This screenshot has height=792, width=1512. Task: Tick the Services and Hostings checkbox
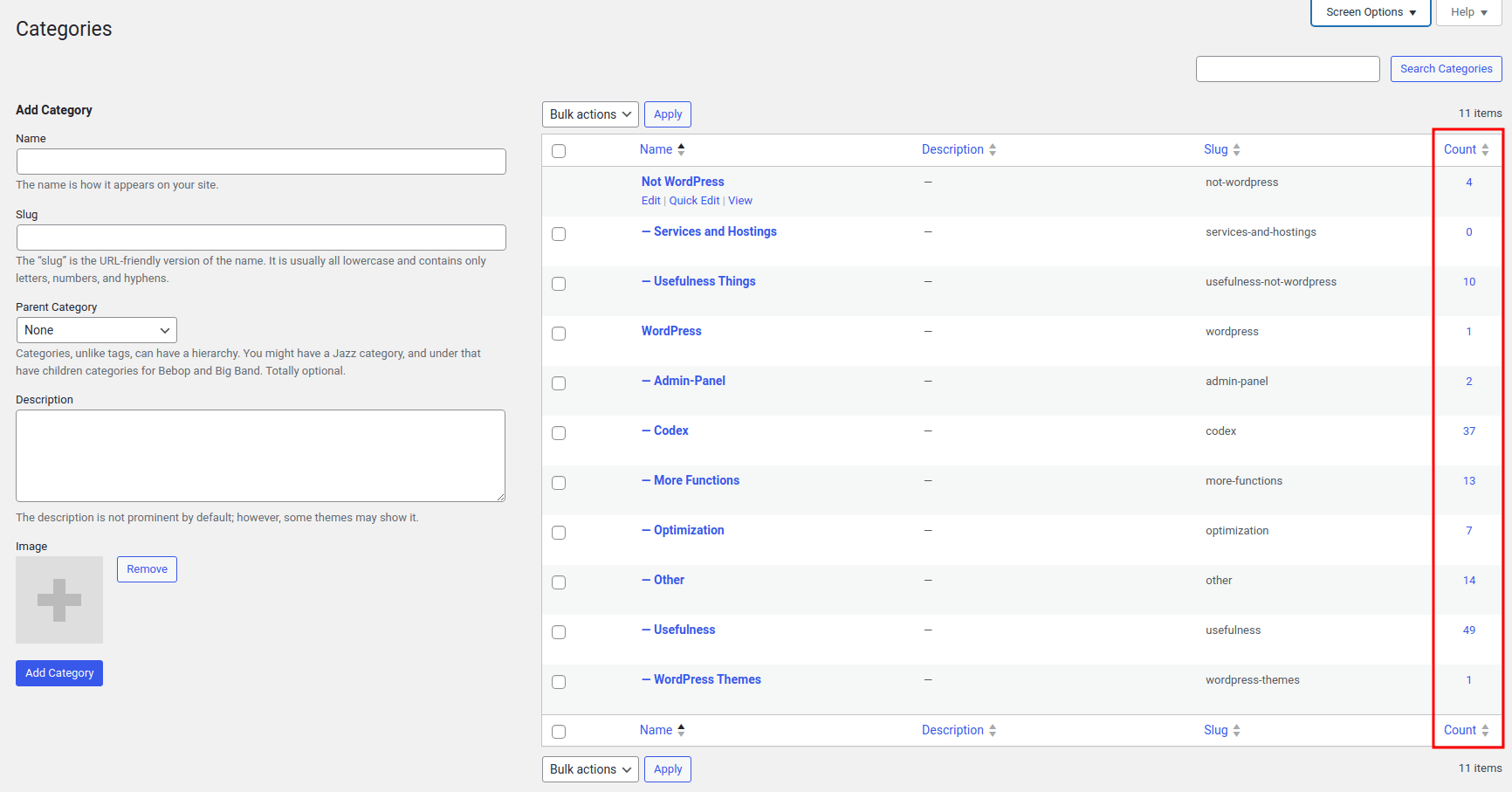point(559,234)
